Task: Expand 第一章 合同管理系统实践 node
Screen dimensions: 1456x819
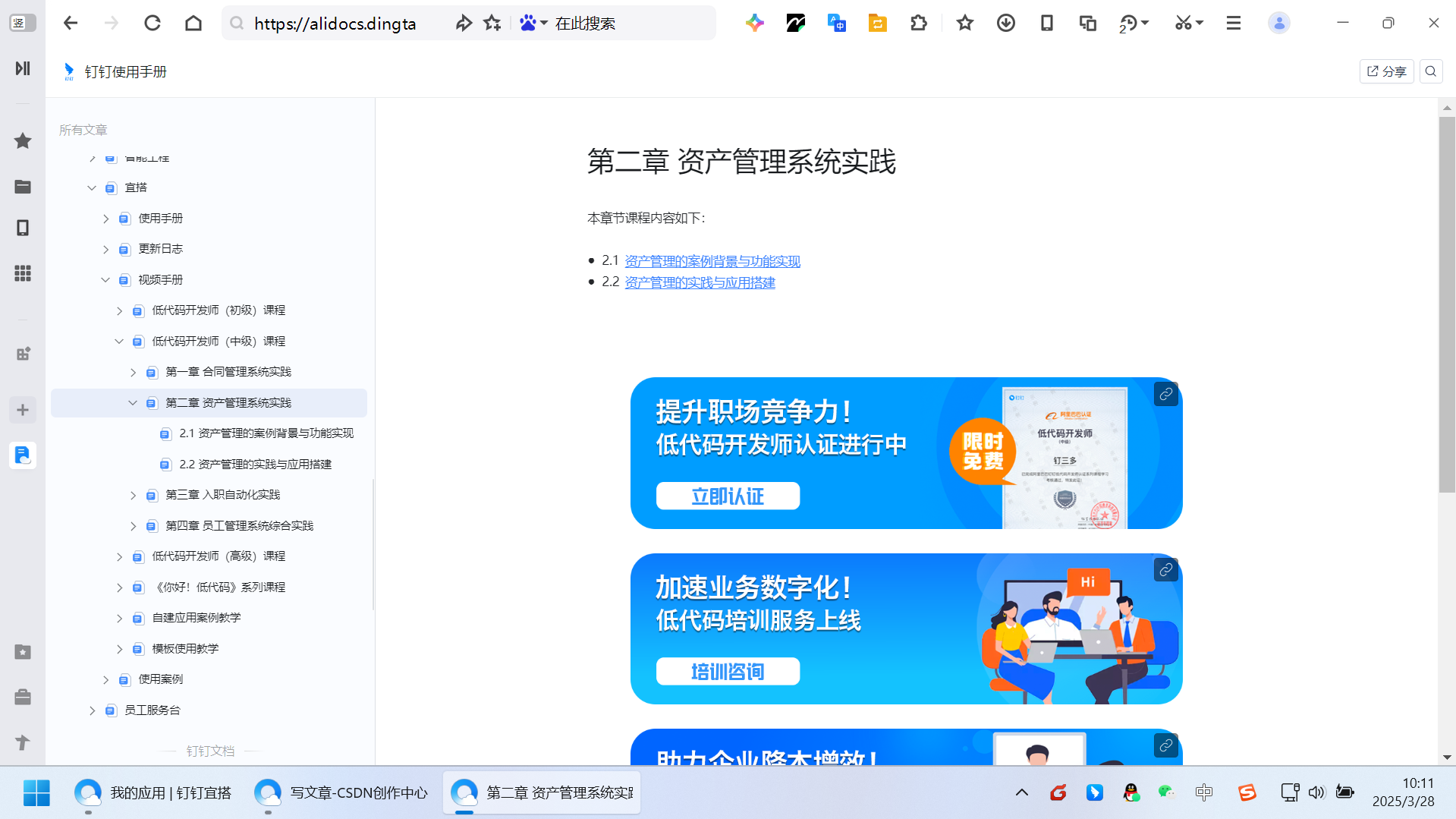Action: click(133, 372)
